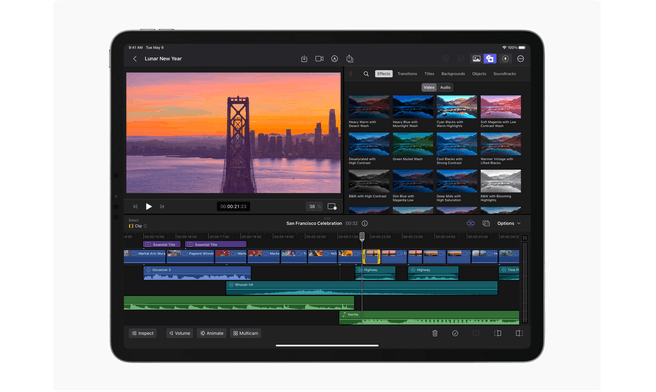Choose the Heavy Warm with Desert Wash effect
Viewport: 656px width, 392px height.
tap(369, 111)
